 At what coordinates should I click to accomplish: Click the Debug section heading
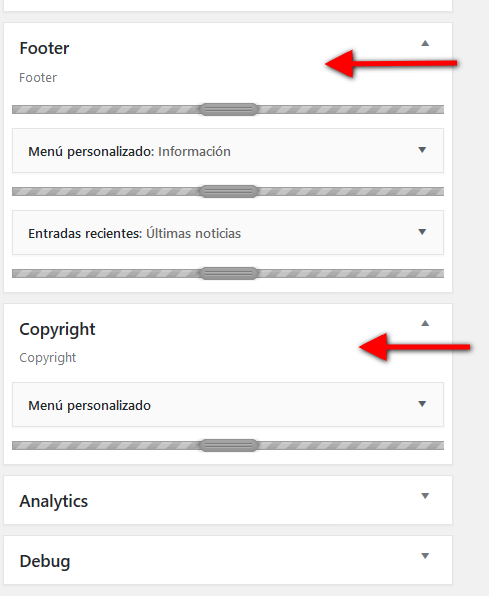pyautogui.click(x=45, y=561)
